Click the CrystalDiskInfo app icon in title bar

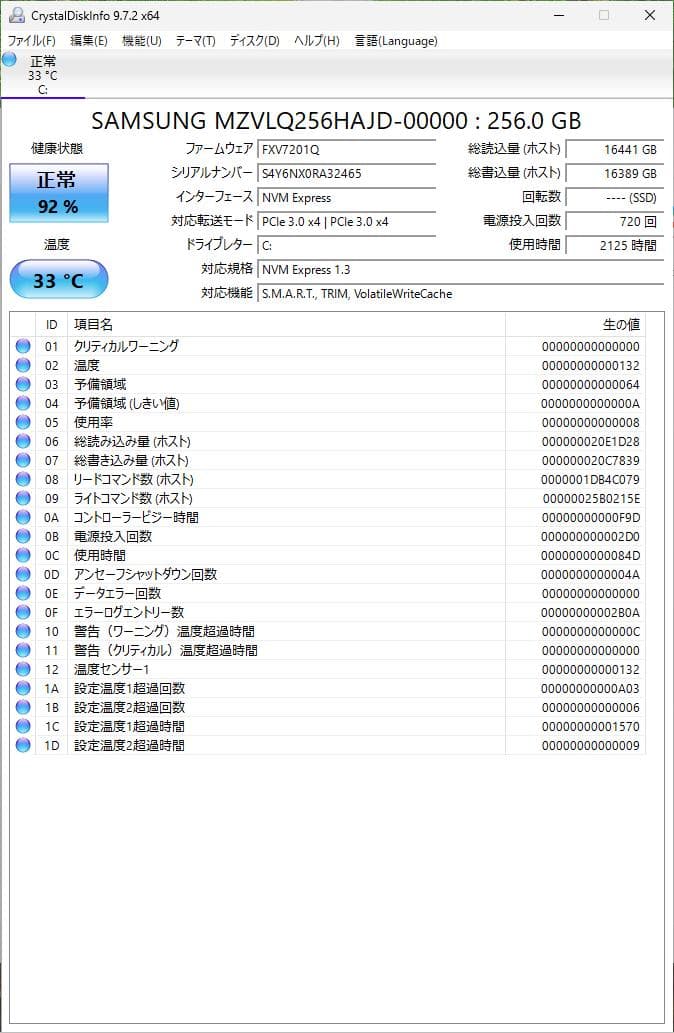point(16,15)
